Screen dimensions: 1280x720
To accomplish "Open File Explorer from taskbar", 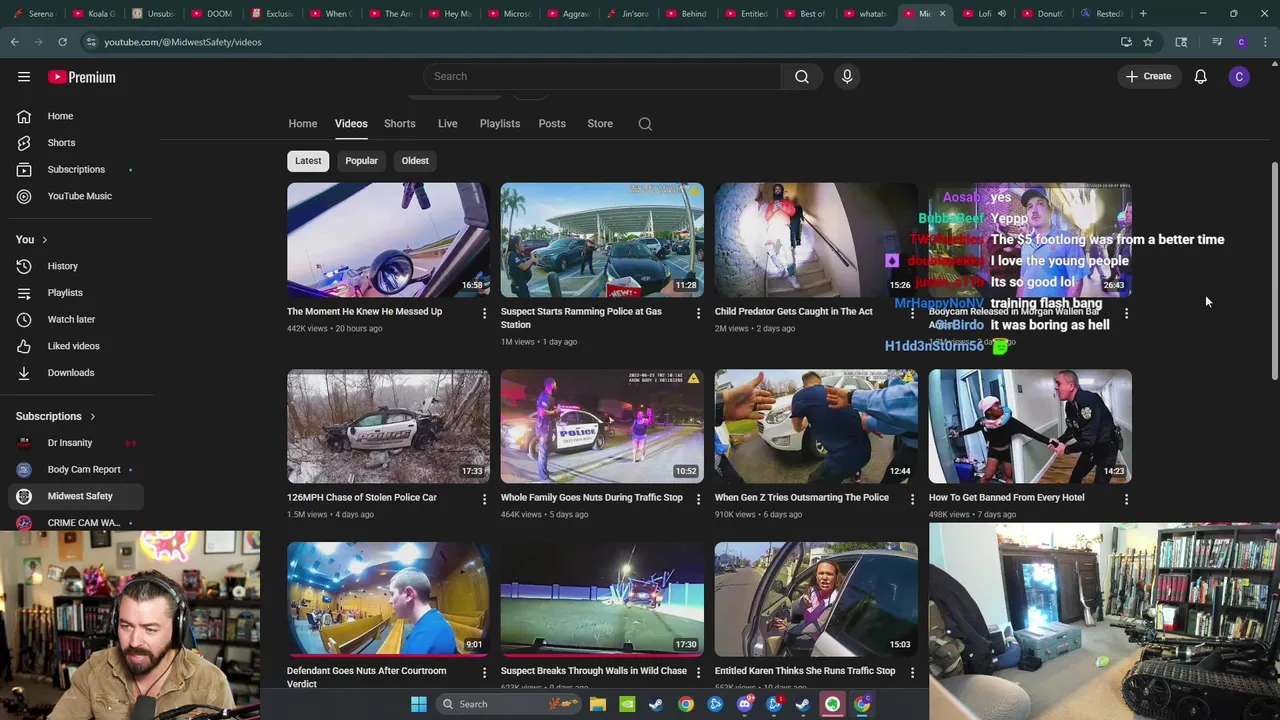I will [x=598, y=704].
